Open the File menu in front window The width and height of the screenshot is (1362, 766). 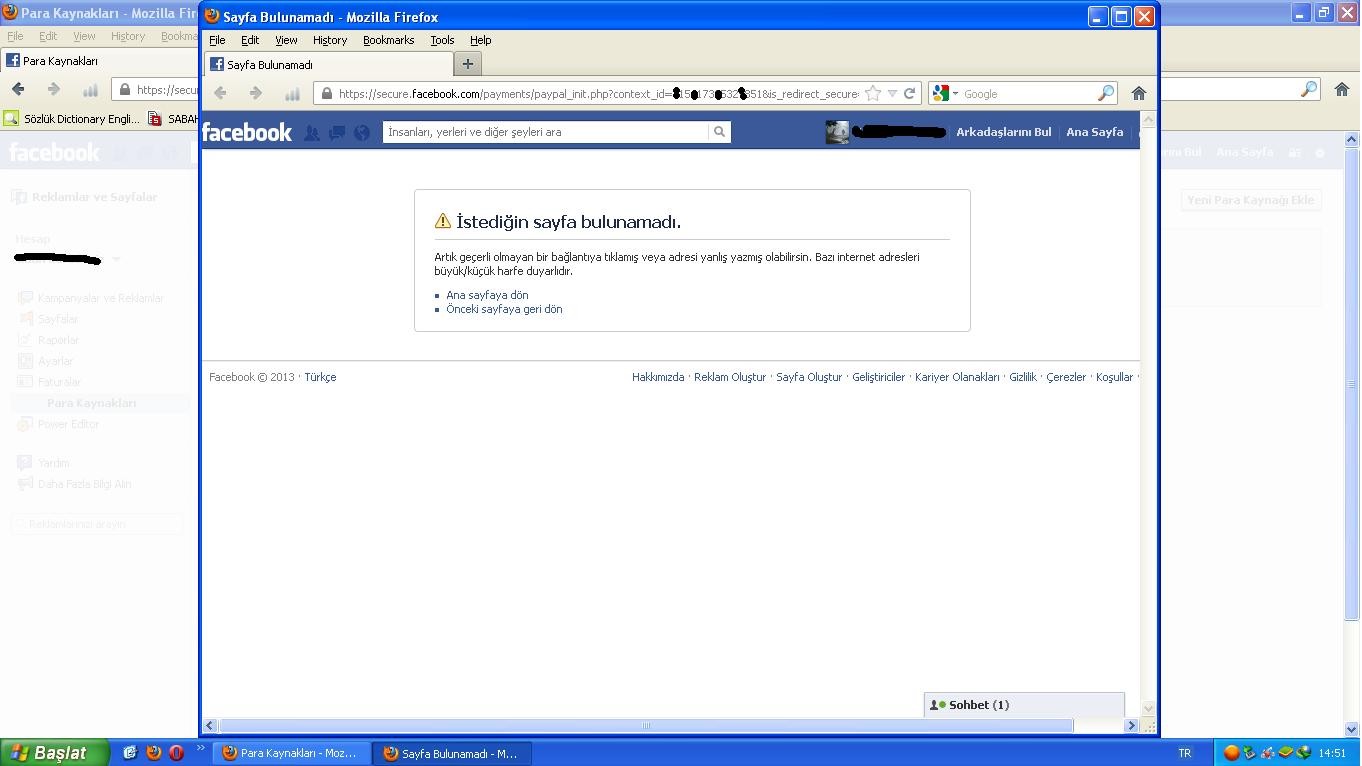click(x=217, y=40)
